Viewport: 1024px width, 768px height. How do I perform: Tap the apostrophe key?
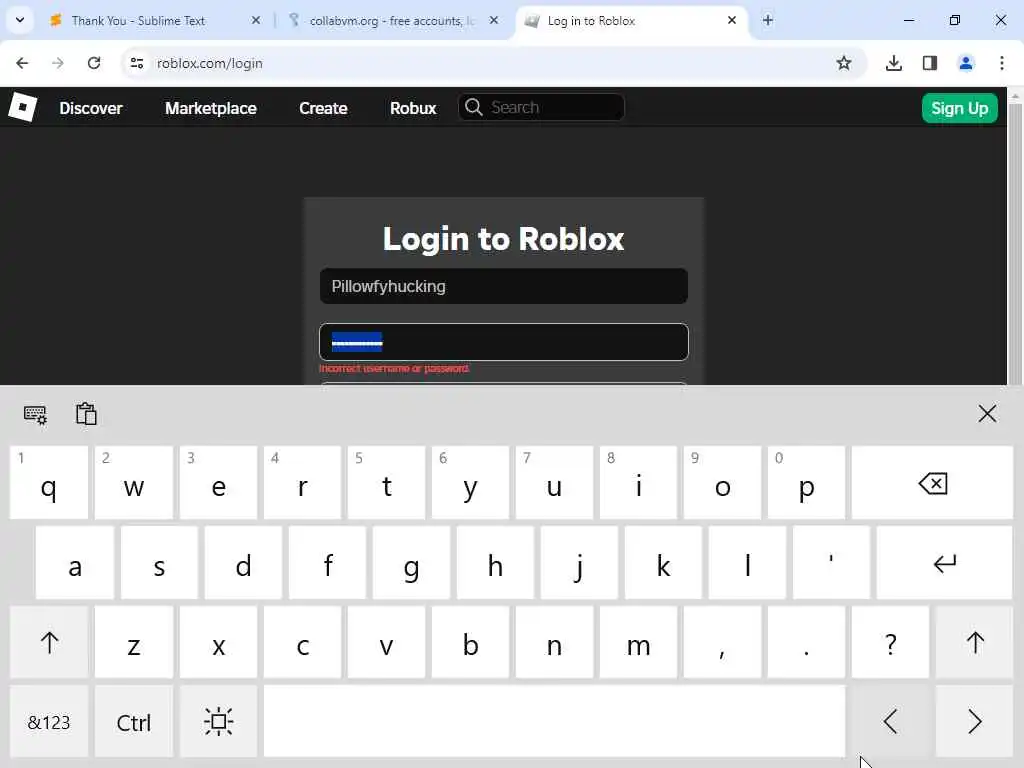[831, 562]
